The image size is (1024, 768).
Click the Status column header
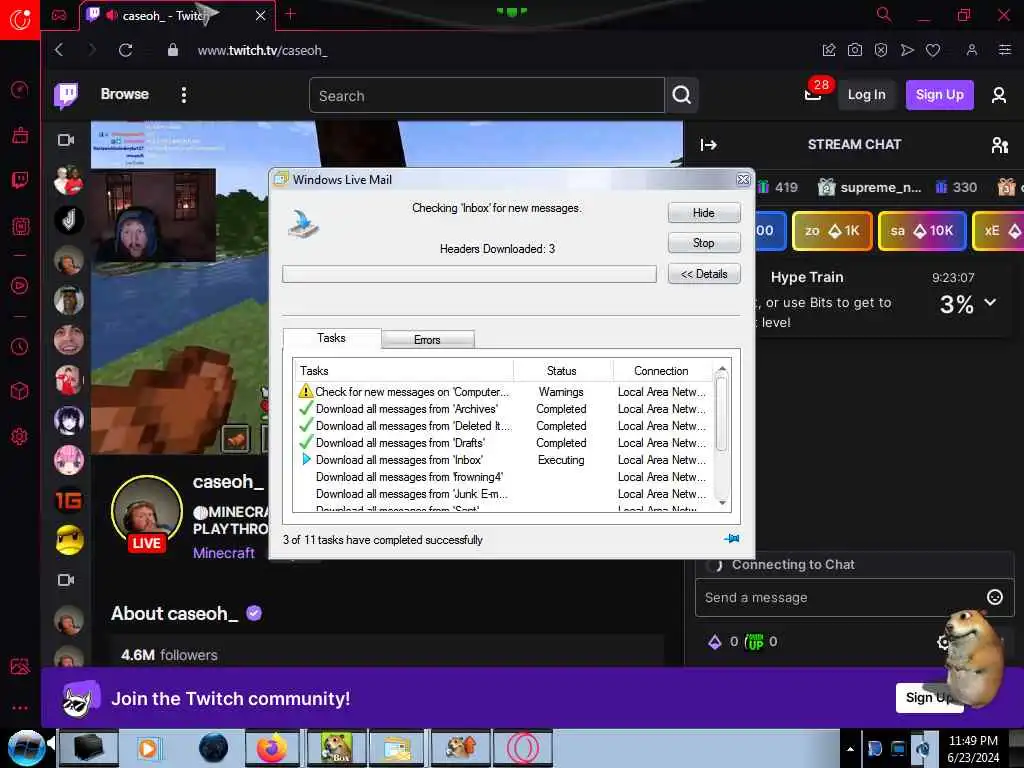click(x=562, y=371)
